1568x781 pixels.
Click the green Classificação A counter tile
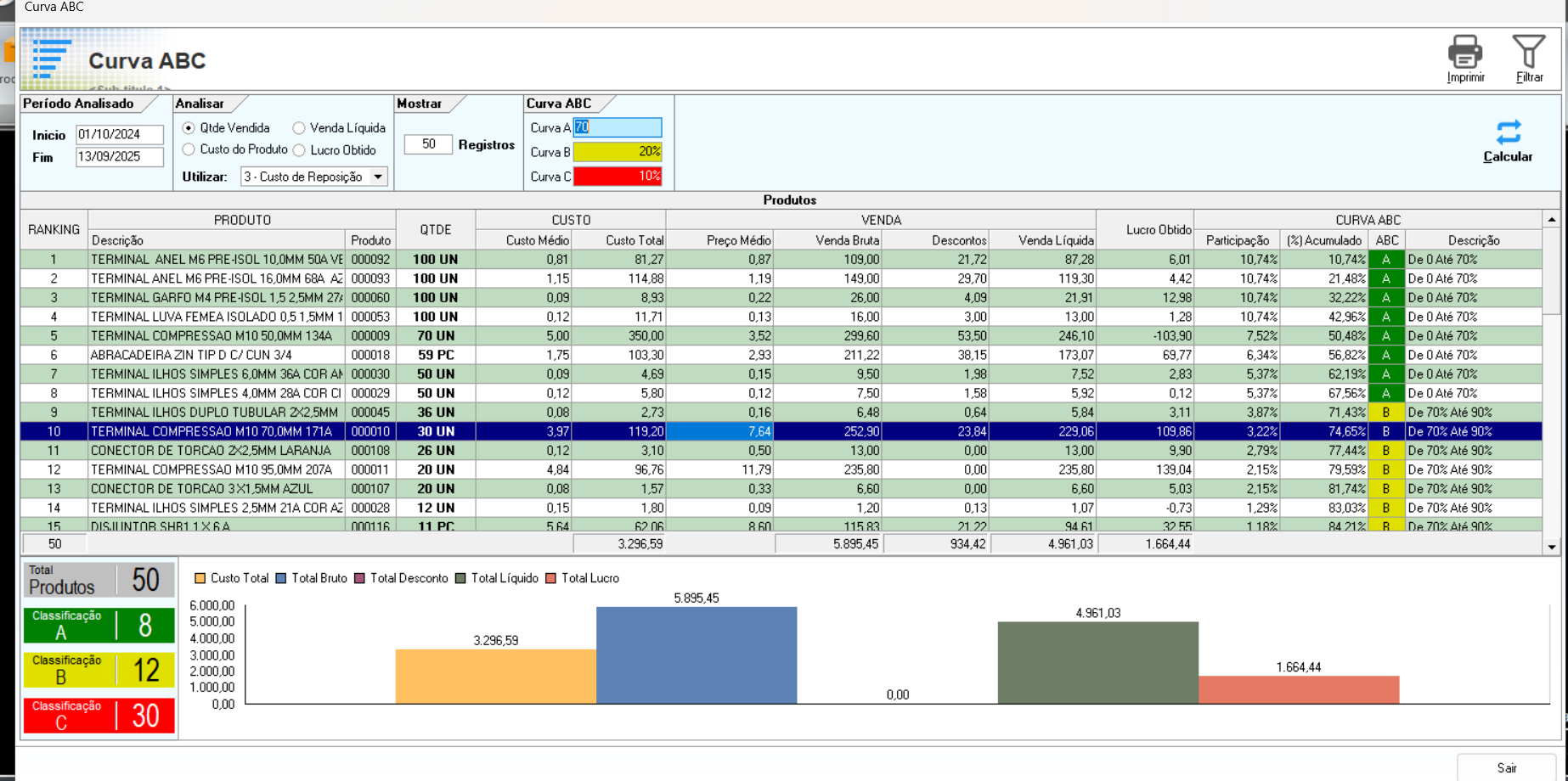pyautogui.click(x=99, y=626)
